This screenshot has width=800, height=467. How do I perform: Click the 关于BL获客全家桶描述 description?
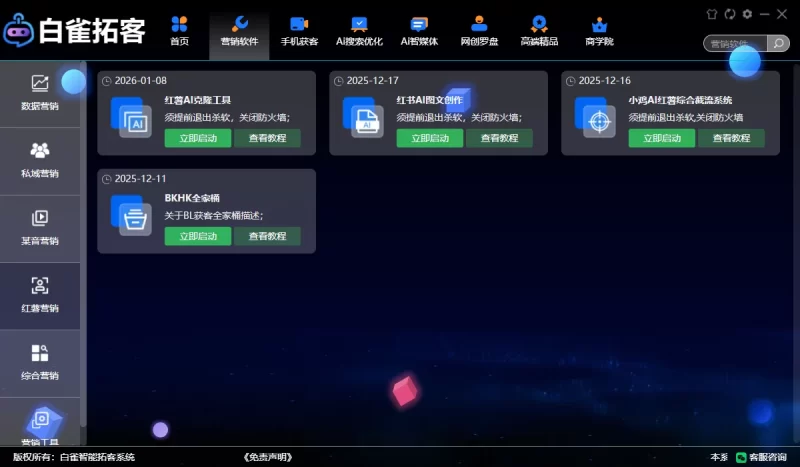[x=214, y=215]
